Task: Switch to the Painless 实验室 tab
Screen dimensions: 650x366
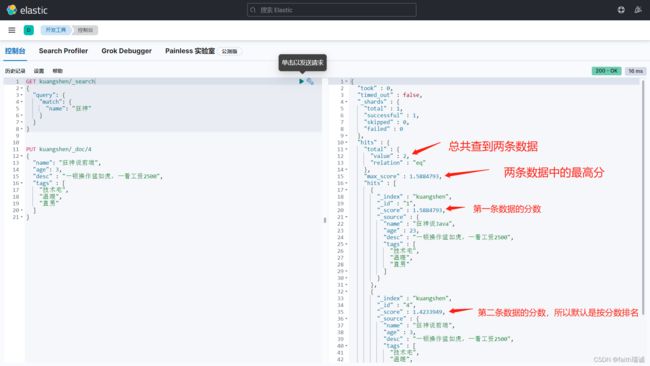Action: tap(190, 51)
